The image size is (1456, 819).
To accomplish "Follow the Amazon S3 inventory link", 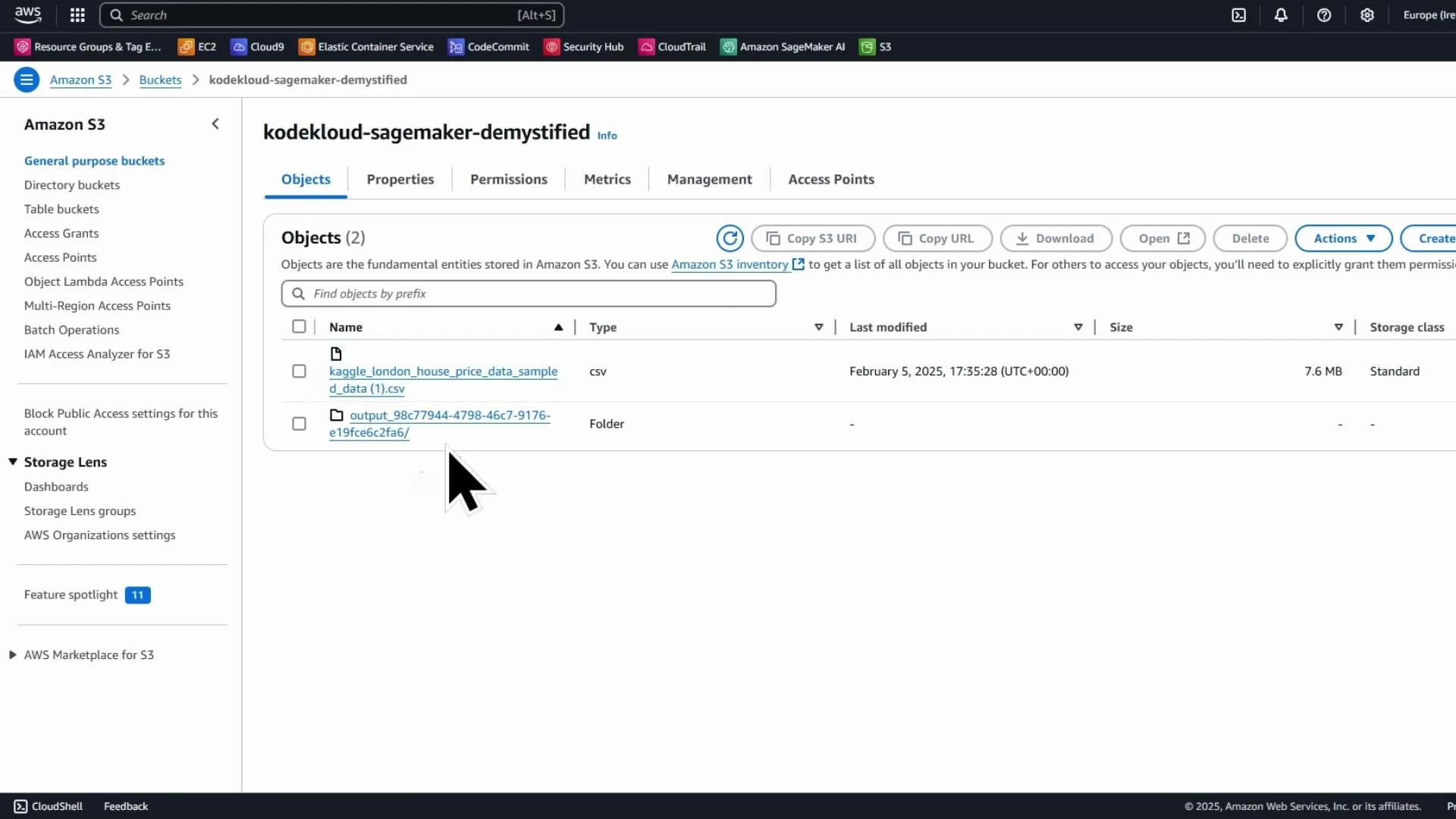I will coord(730,265).
